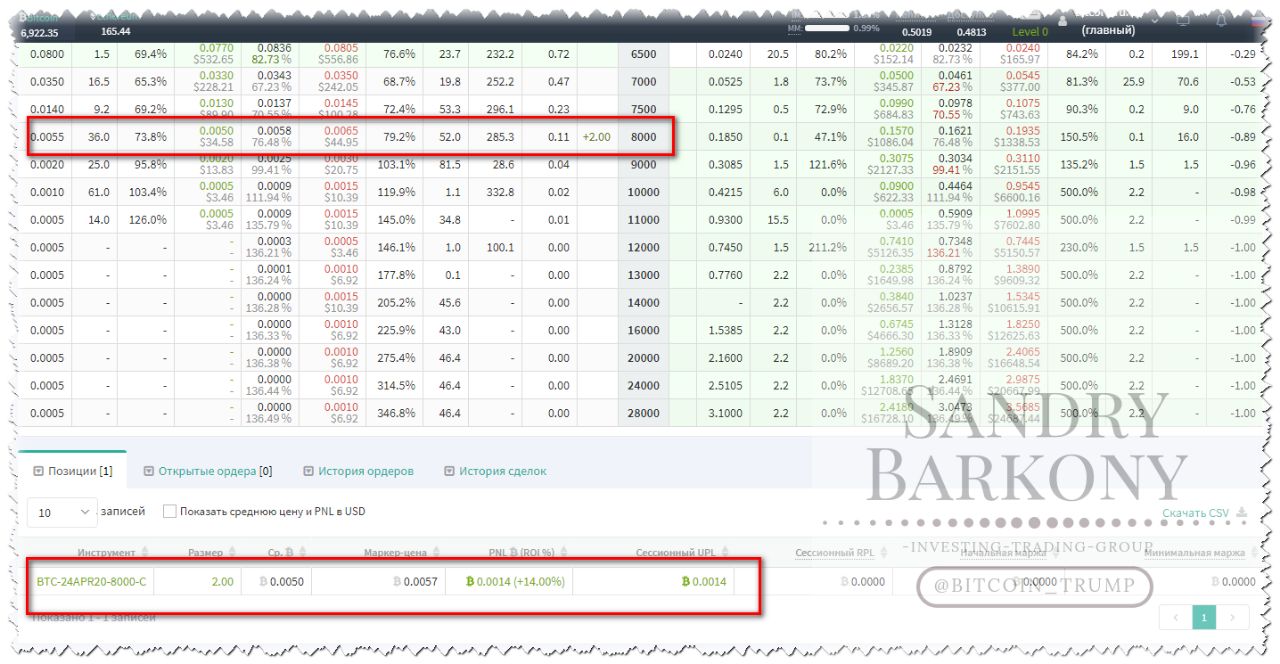Sort positions by Размер column arrows
Image resolution: width=1280 pixels, height=664 pixels.
click(233, 553)
